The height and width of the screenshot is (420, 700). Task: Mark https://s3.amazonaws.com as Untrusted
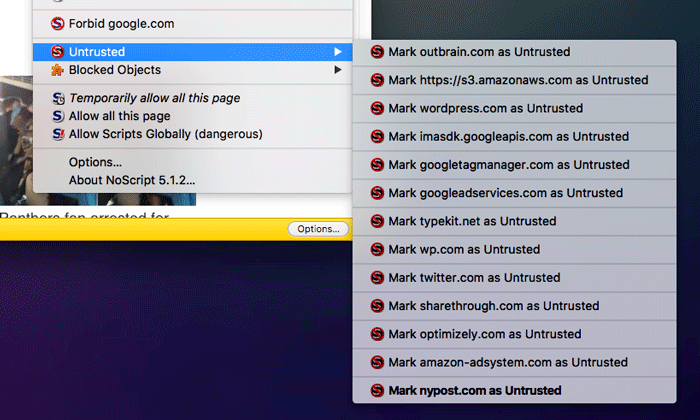514,80
